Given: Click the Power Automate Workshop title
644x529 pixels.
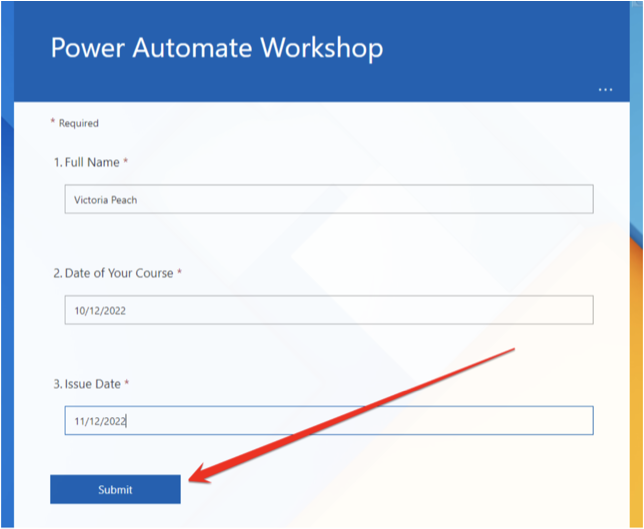Looking at the screenshot, I should [217, 48].
